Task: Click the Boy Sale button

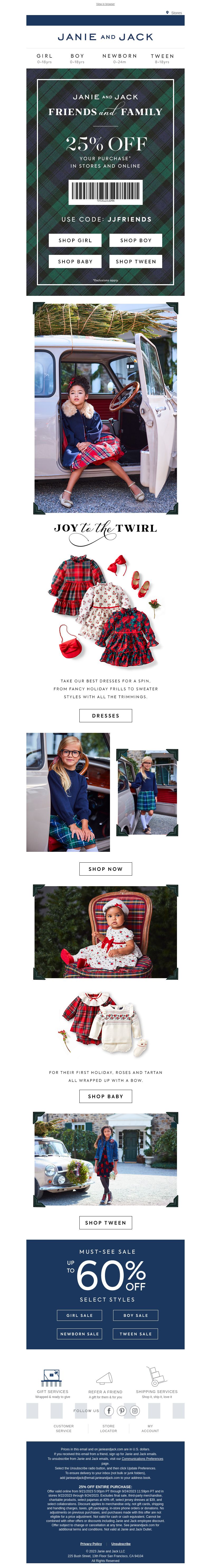Action: (136, 1315)
